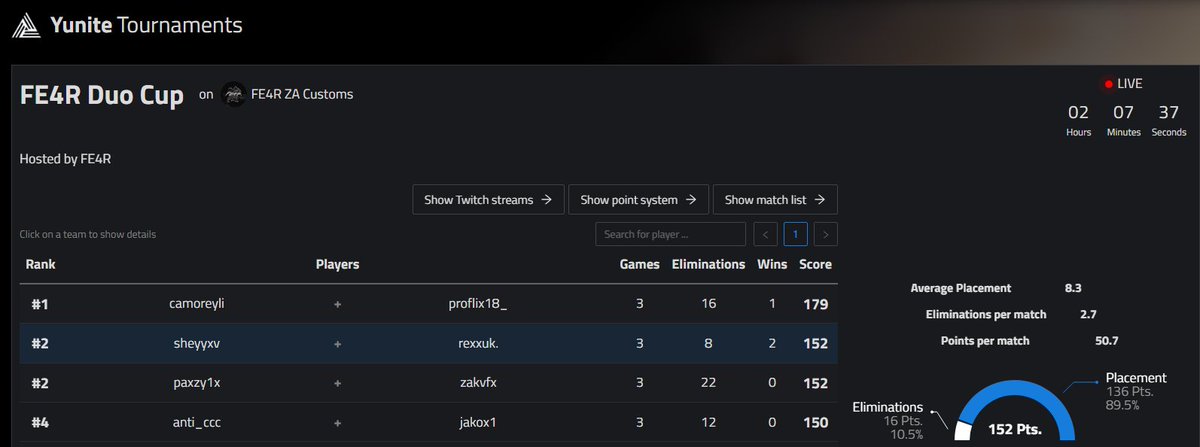Select the Players column header
1200x447 pixels.
(x=337, y=265)
